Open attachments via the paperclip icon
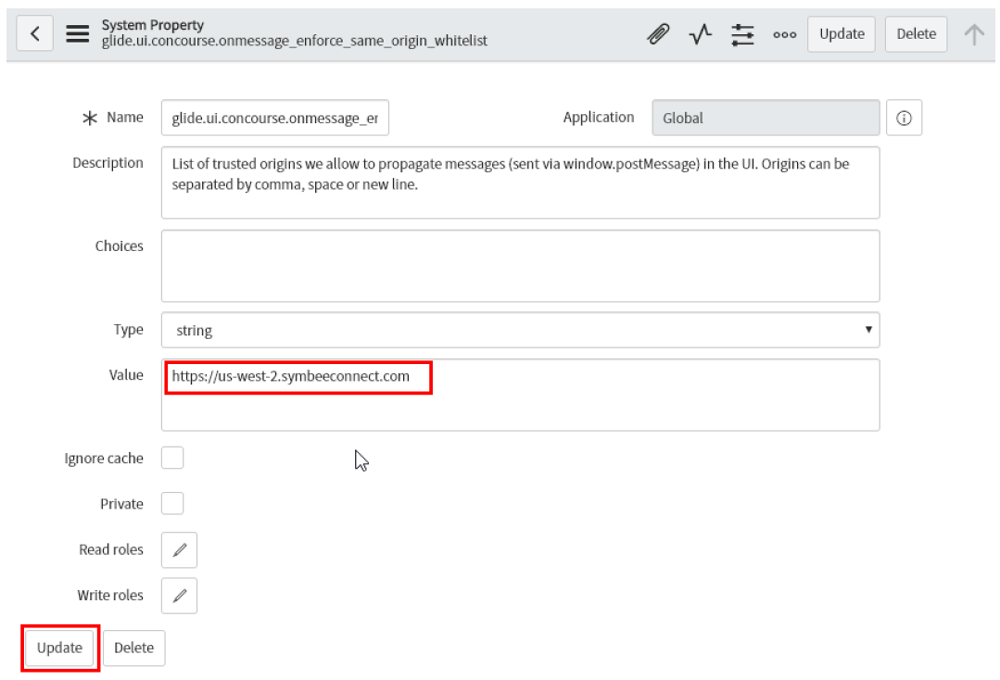The width and height of the screenshot is (1000, 680). click(x=658, y=34)
